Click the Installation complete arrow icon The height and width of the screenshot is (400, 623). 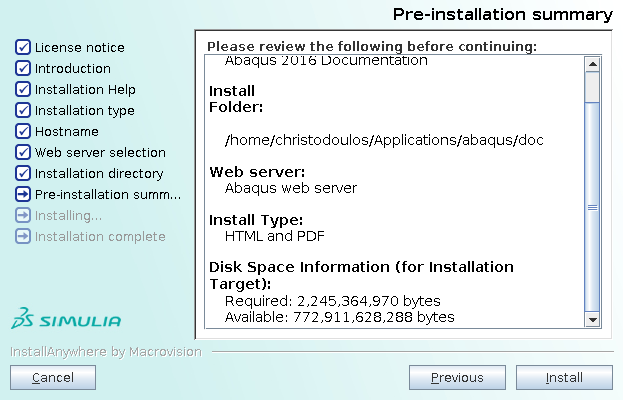click(23, 236)
